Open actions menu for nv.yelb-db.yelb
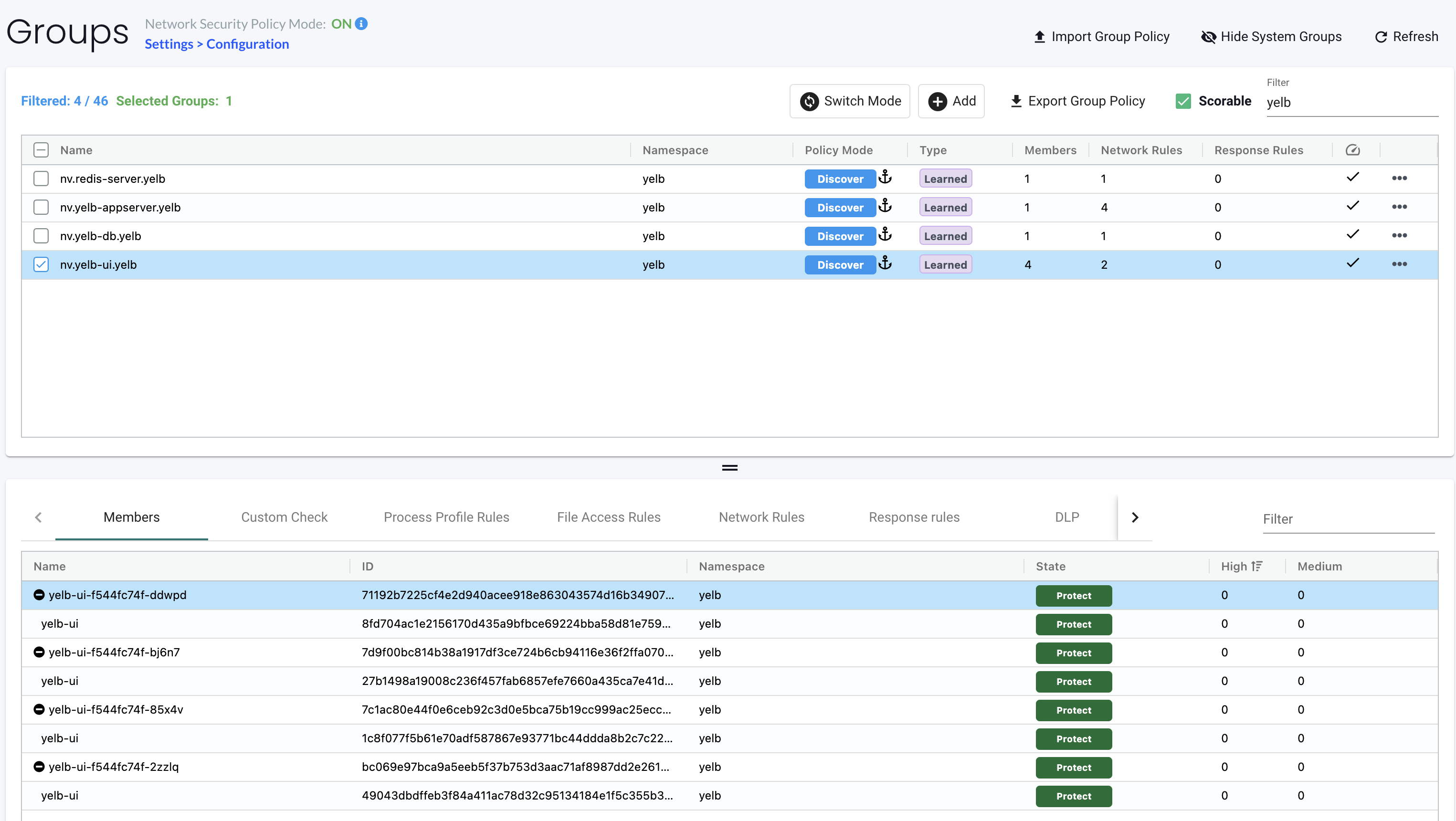This screenshot has height=821, width=1456. 1400,236
